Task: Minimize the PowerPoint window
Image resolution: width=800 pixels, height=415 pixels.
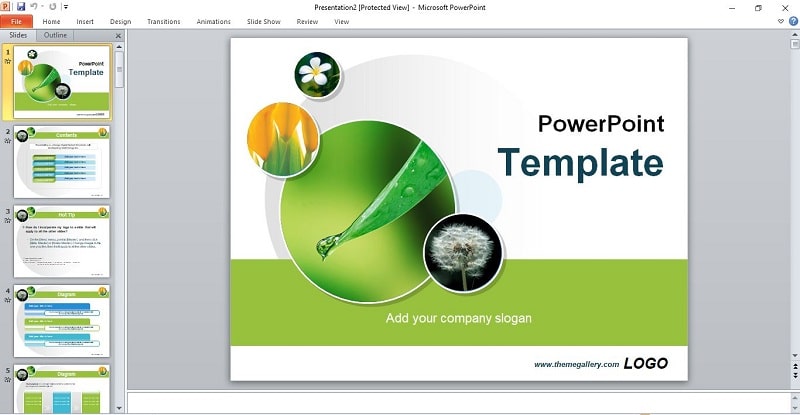Action: click(732, 8)
